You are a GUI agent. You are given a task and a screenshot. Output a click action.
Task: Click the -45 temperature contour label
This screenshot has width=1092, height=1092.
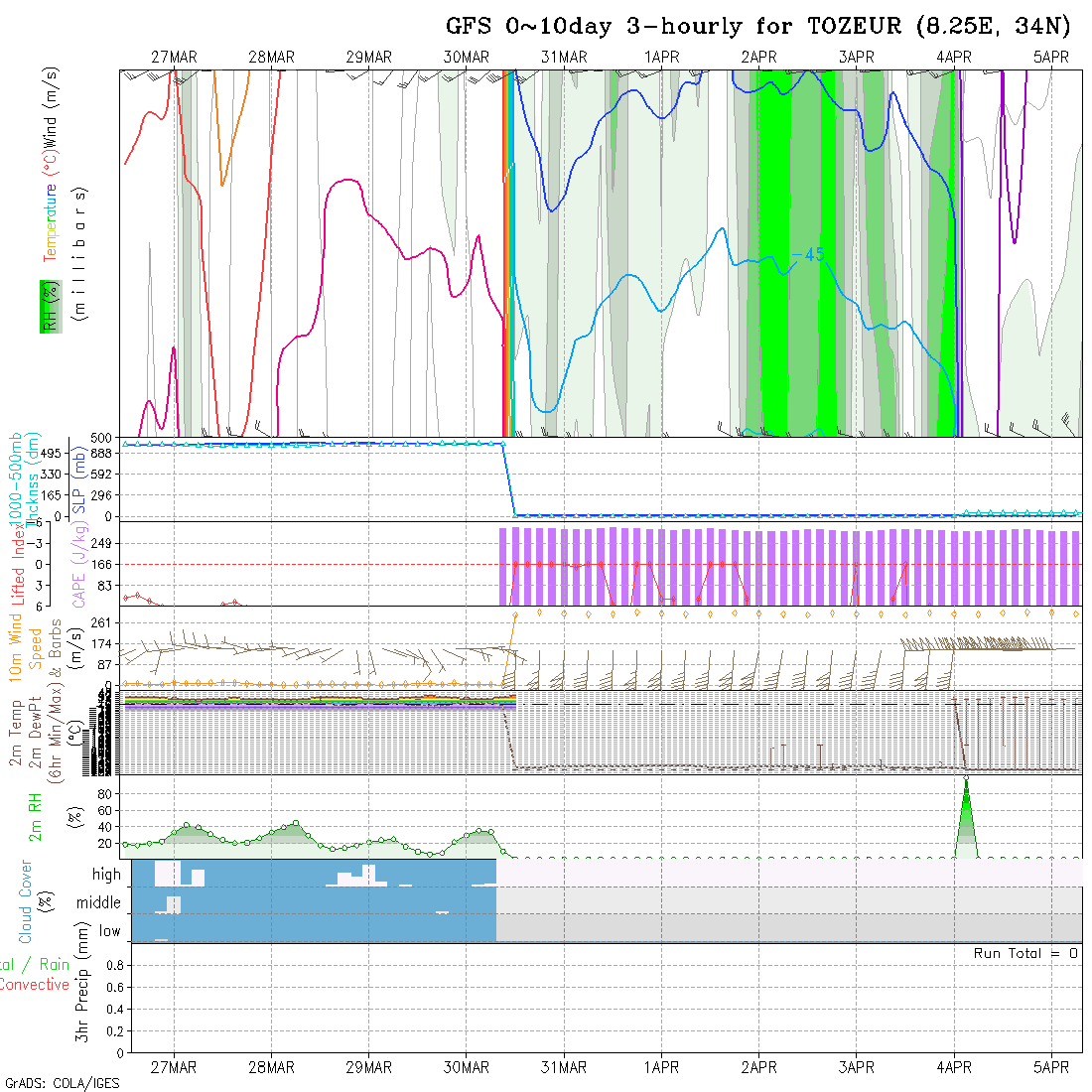click(x=809, y=255)
